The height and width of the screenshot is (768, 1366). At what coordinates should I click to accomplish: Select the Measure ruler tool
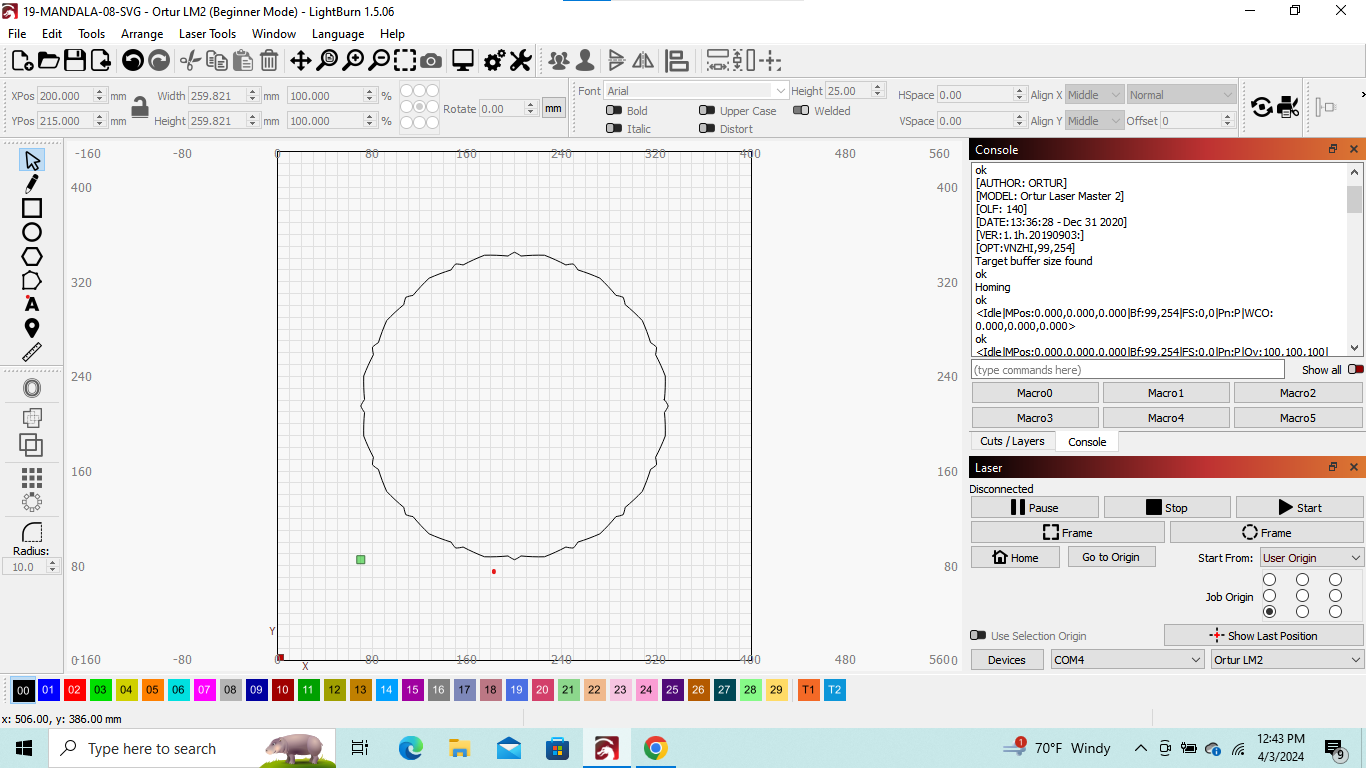(x=32, y=352)
